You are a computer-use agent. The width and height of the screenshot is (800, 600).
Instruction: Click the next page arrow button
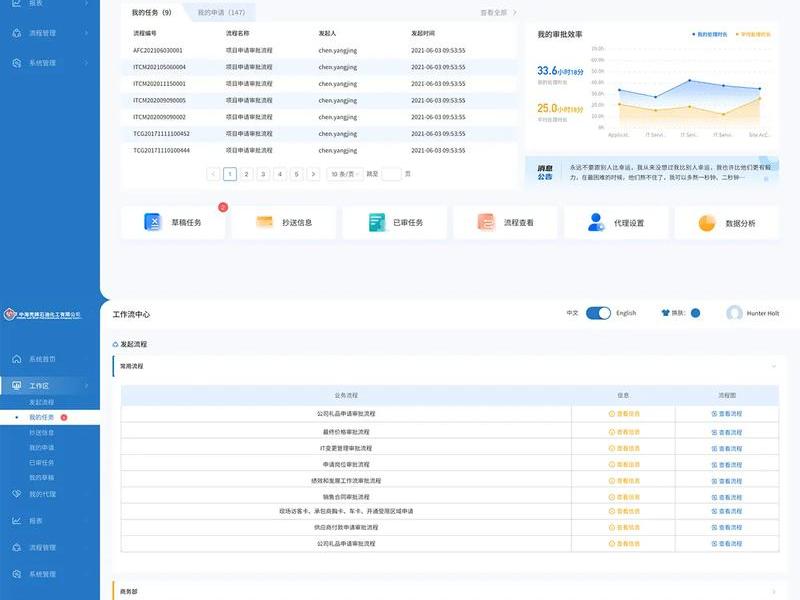pos(313,174)
